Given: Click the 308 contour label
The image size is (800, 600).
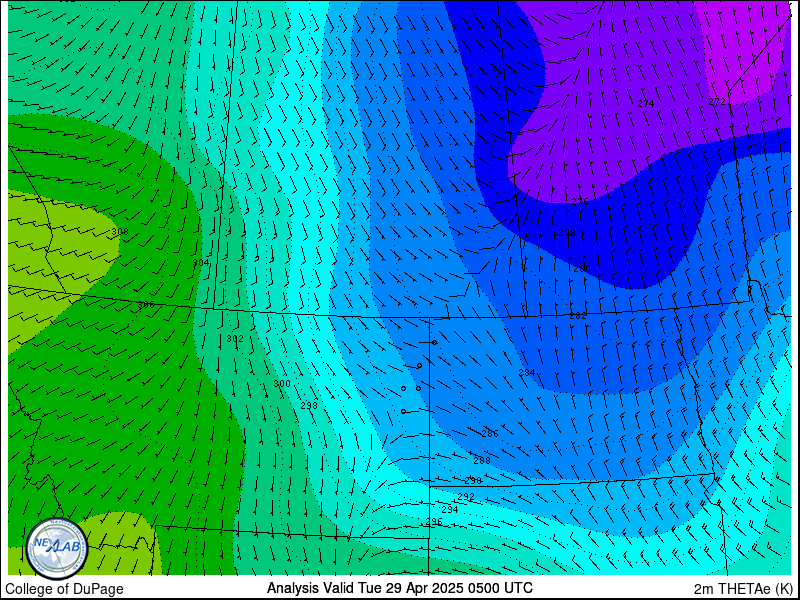Looking at the screenshot, I should coord(120,232).
